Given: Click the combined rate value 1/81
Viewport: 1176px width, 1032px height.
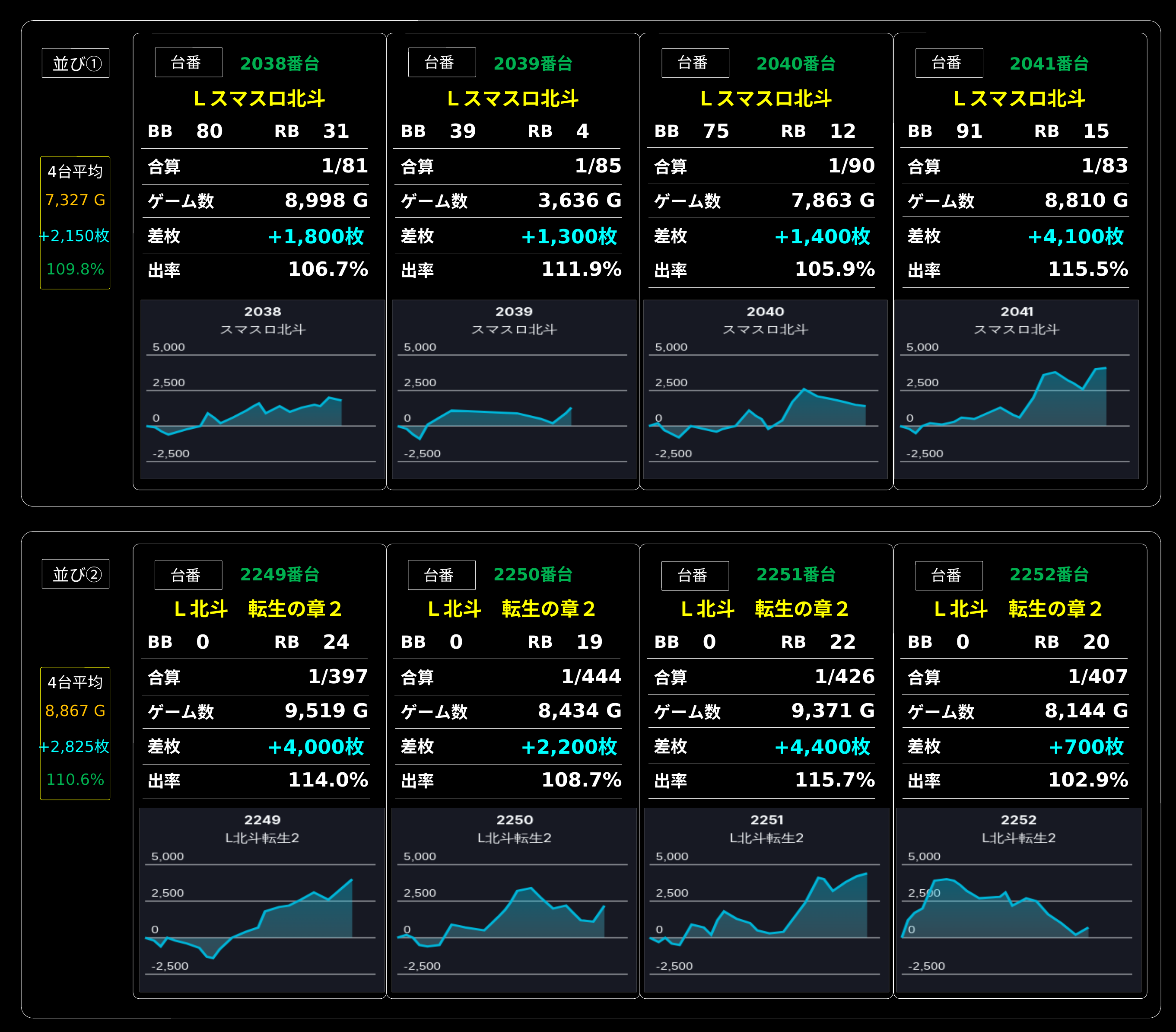Looking at the screenshot, I should [345, 166].
